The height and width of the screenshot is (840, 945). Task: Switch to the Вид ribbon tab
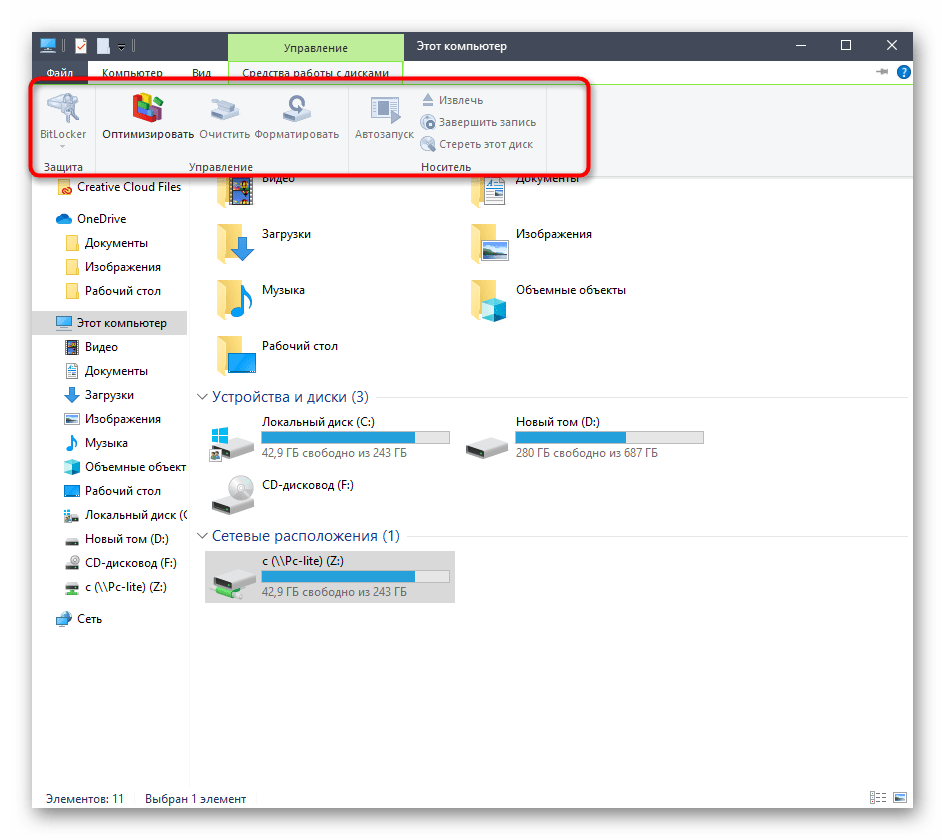201,73
